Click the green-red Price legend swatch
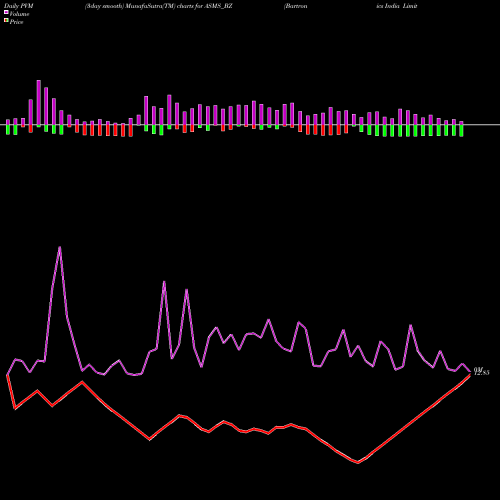Viewport: 500px width, 500px height. 6,21
